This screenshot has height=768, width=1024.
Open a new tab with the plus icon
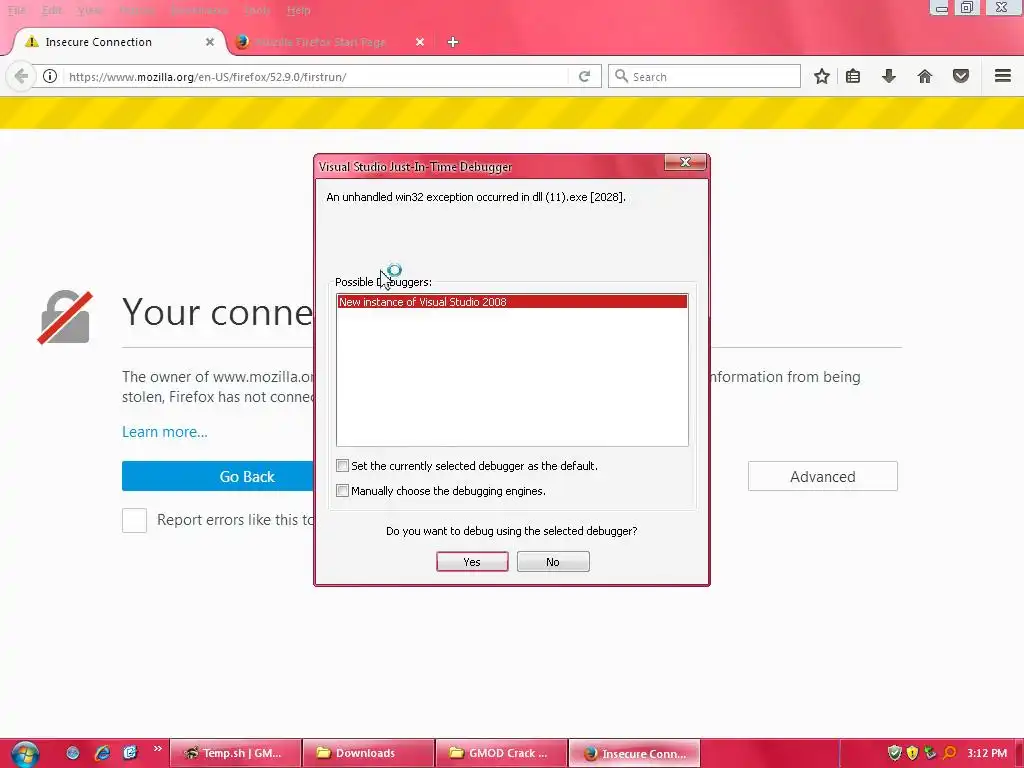pos(453,42)
